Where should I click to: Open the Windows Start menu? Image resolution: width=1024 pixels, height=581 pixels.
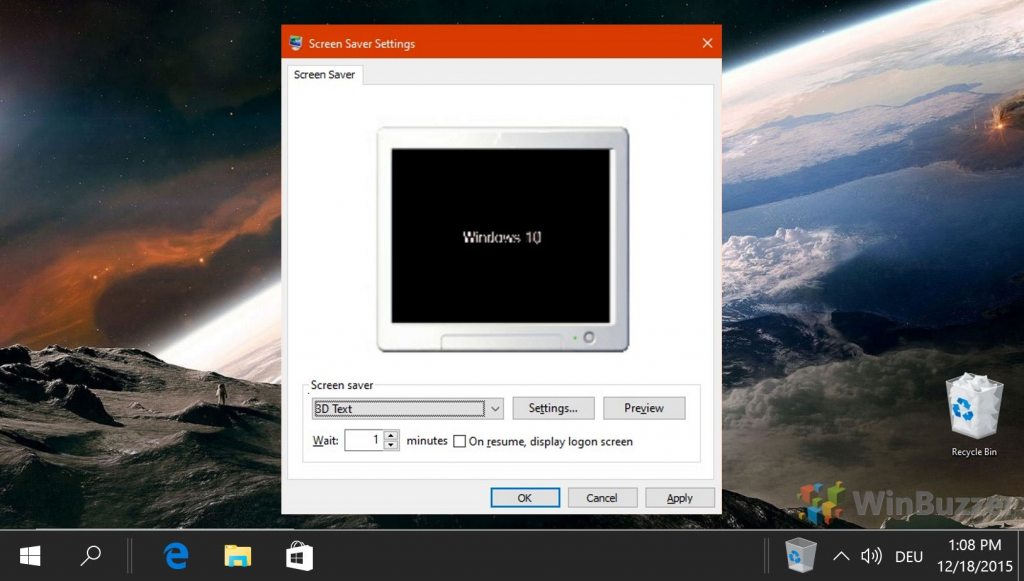pyautogui.click(x=30, y=556)
